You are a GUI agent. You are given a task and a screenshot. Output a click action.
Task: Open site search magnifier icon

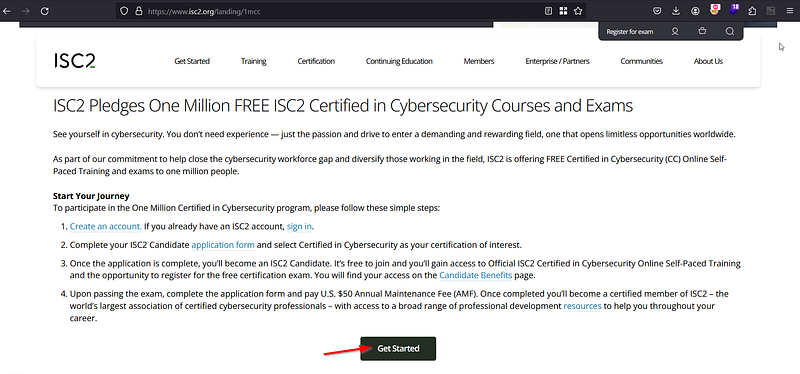coord(730,32)
